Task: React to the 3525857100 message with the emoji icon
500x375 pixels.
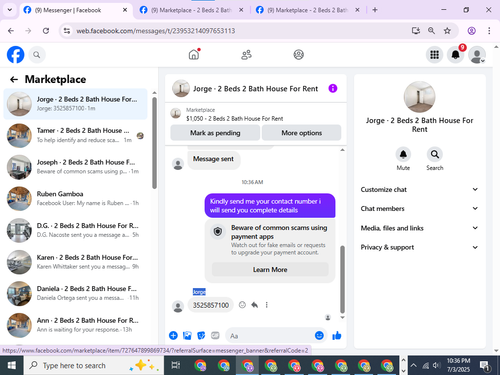Action: (242, 305)
